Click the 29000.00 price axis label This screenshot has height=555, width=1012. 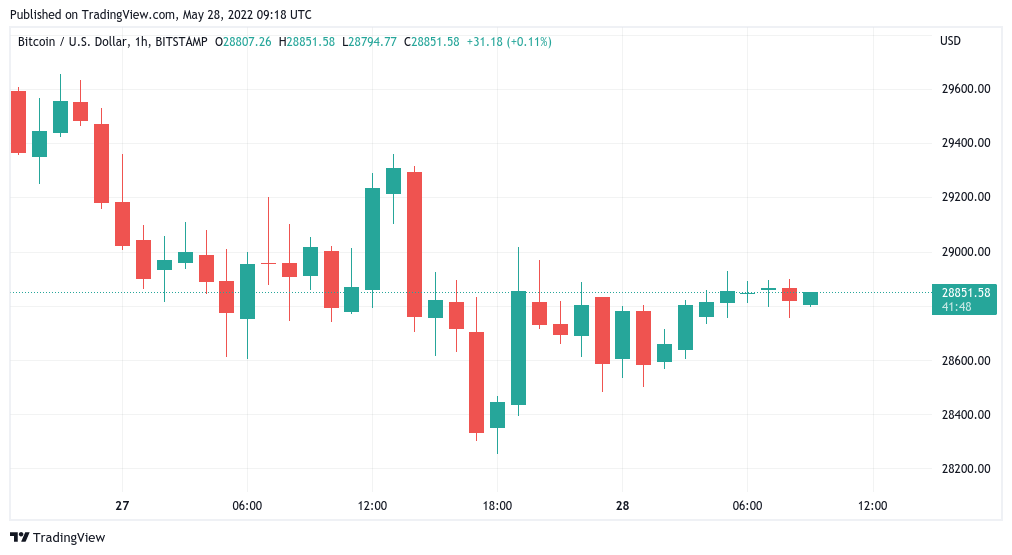coord(966,252)
